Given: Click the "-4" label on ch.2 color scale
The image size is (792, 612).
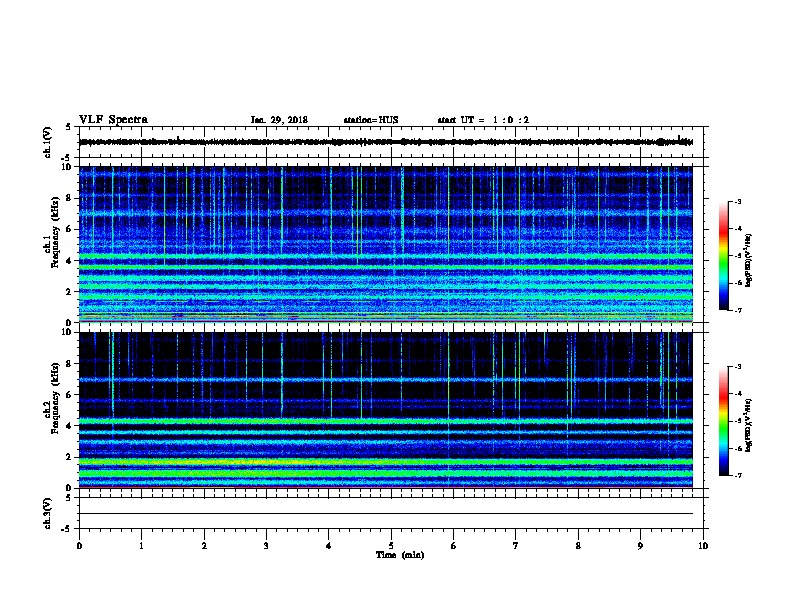Looking at the screenshot, I should [x=737, y=394].
